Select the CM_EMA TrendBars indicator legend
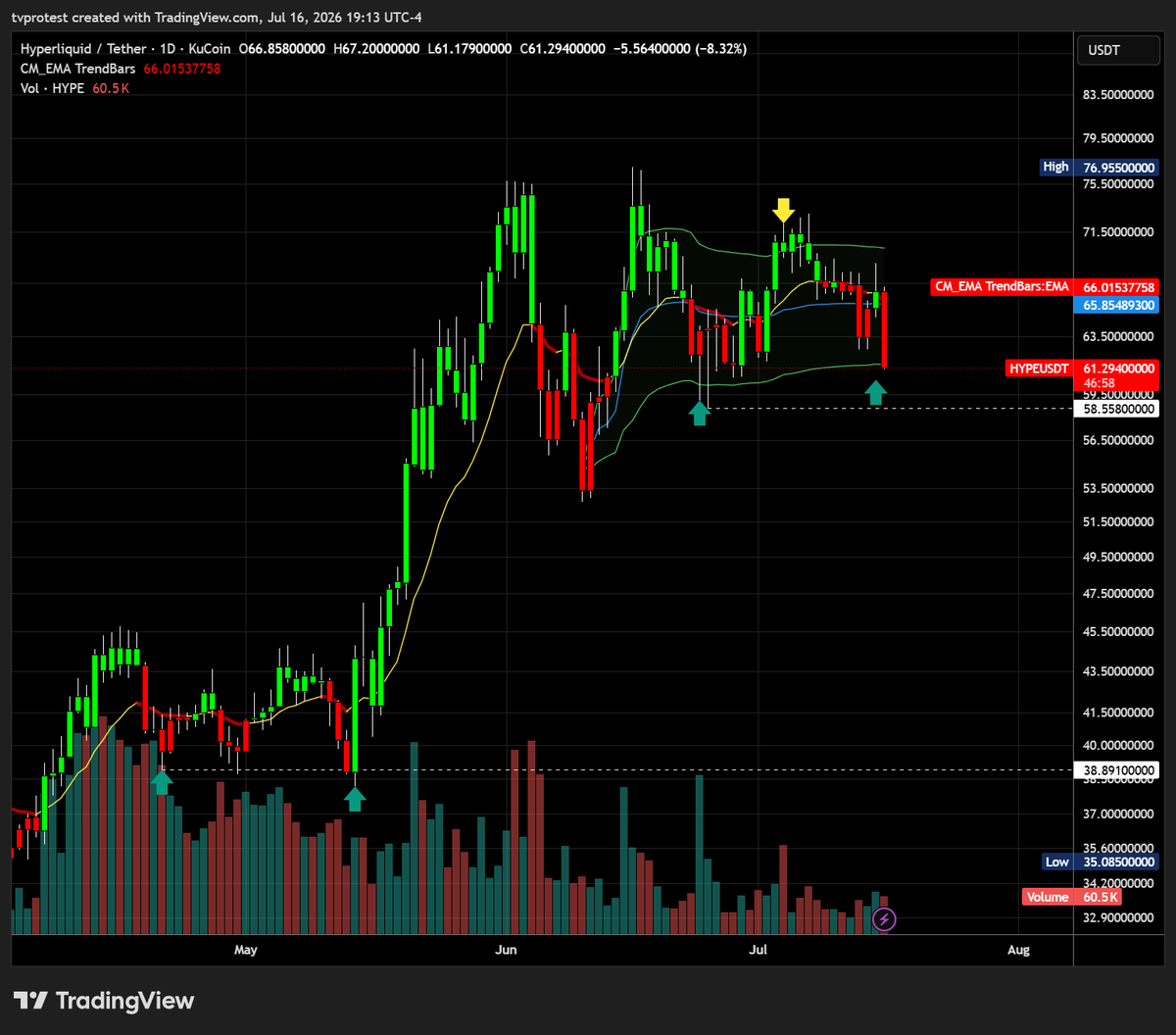Viewport: 1176px width, 1035px height. coord(77,69)
